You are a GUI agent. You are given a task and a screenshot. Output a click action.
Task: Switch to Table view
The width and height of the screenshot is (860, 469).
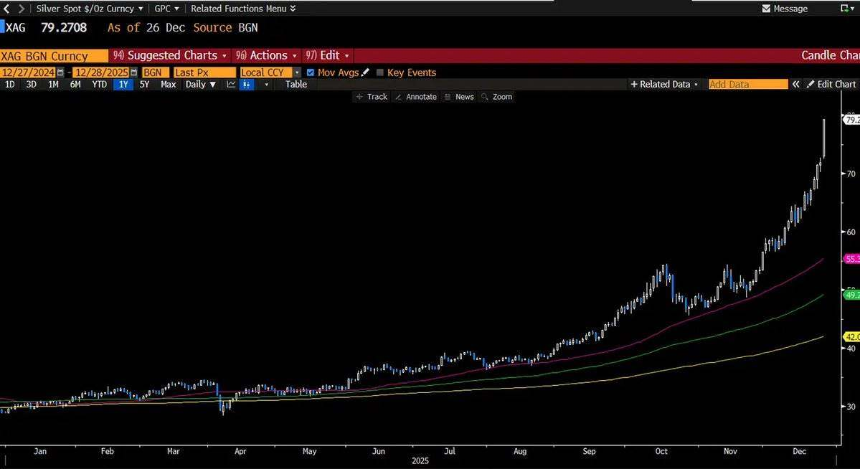pos(296,85)
